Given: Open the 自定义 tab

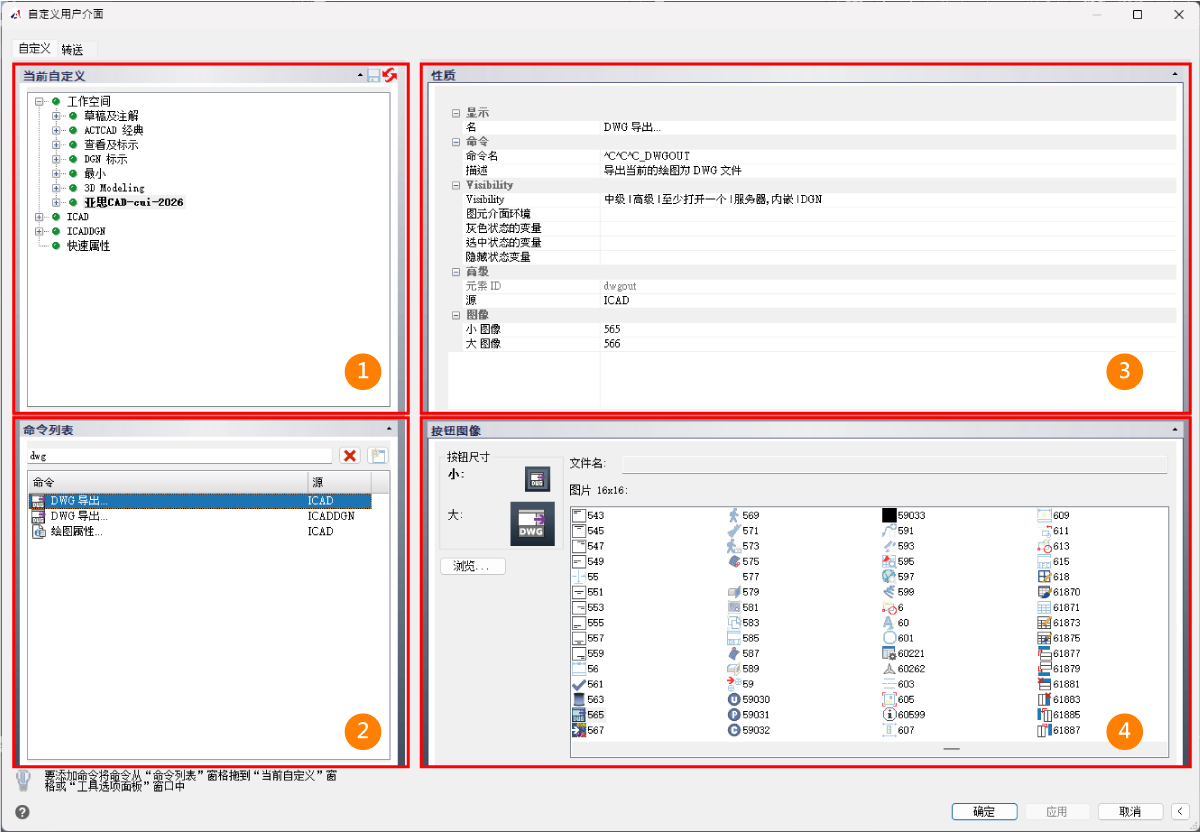Looking at the screenshot, I should (34, 49).
